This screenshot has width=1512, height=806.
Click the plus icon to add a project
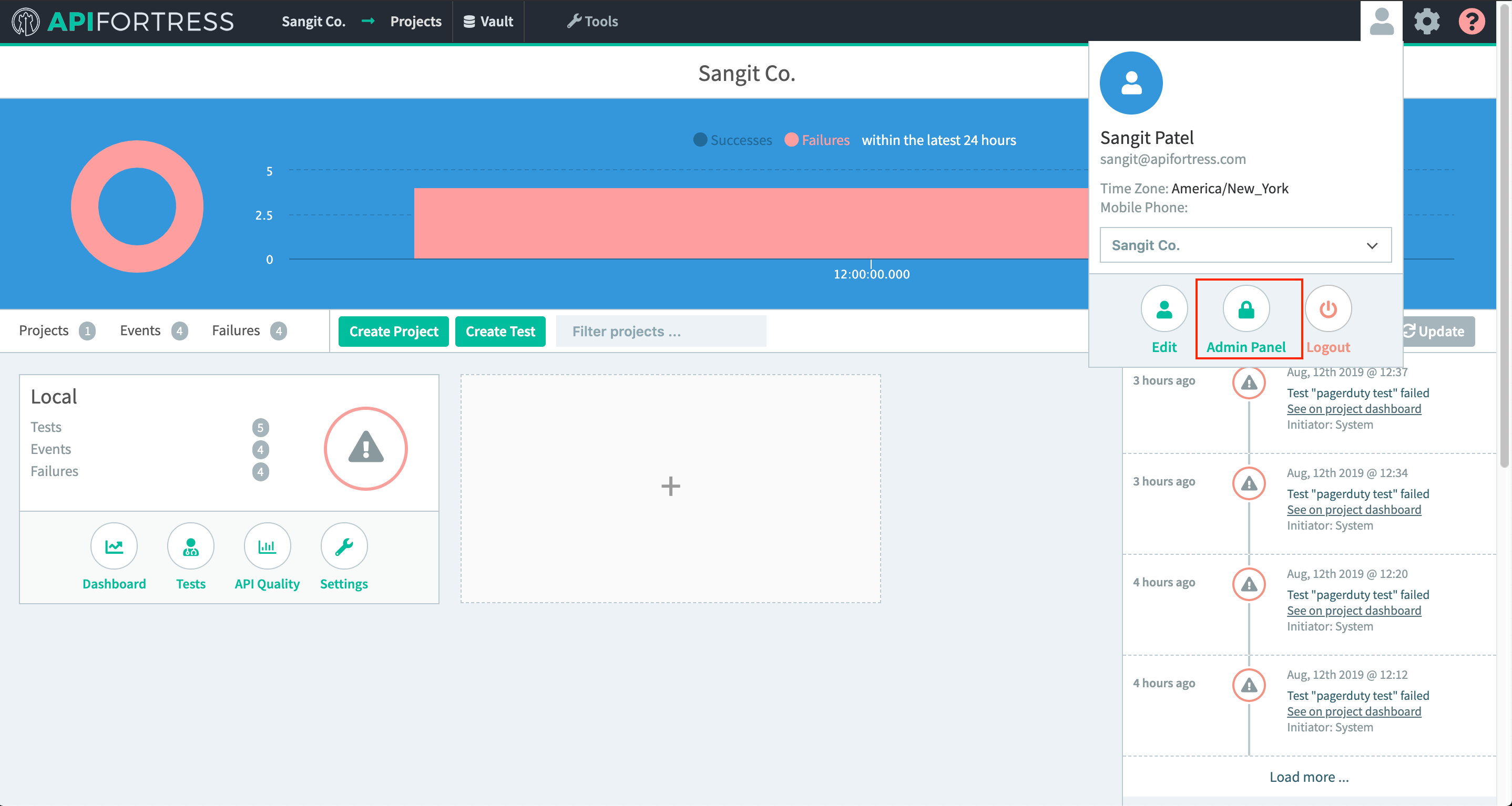point(670,487)
